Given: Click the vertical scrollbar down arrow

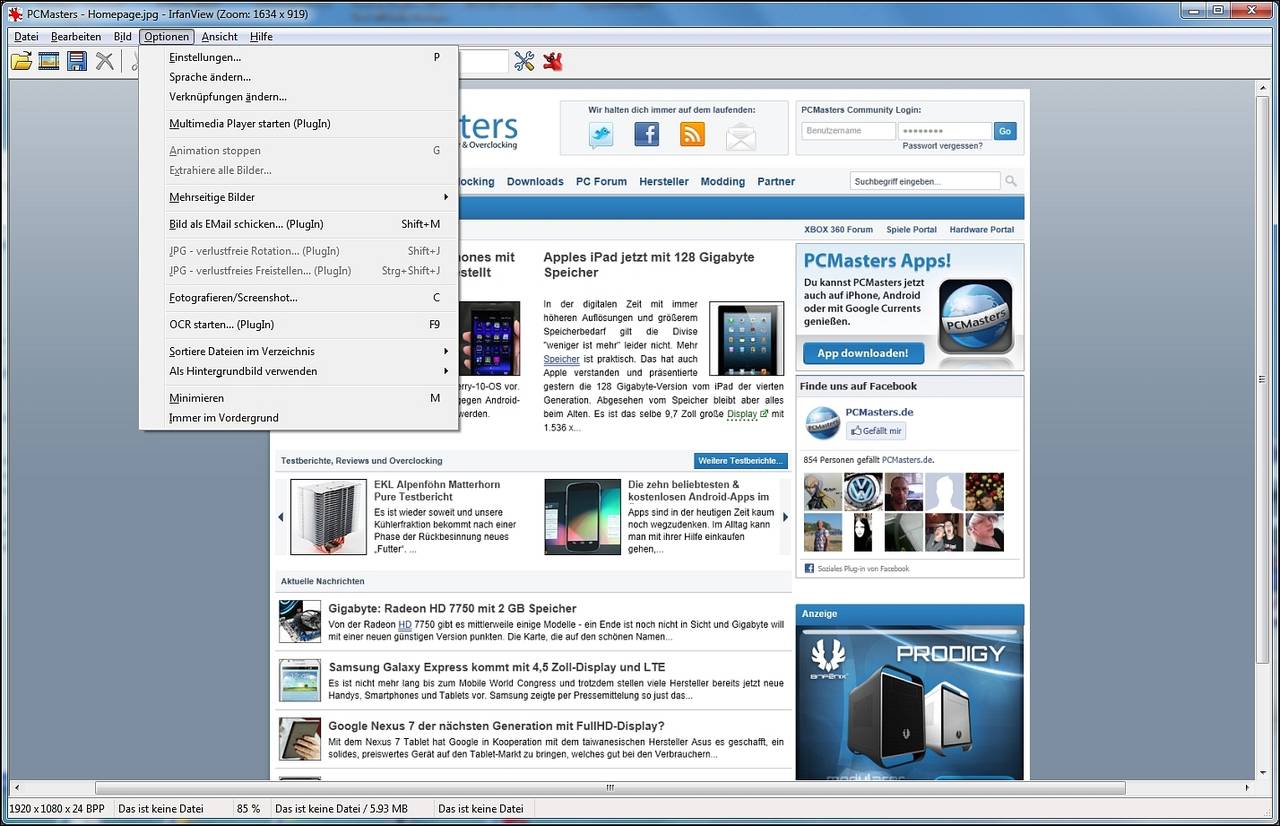Looking at the screenshot, I should click(1262, 773).
